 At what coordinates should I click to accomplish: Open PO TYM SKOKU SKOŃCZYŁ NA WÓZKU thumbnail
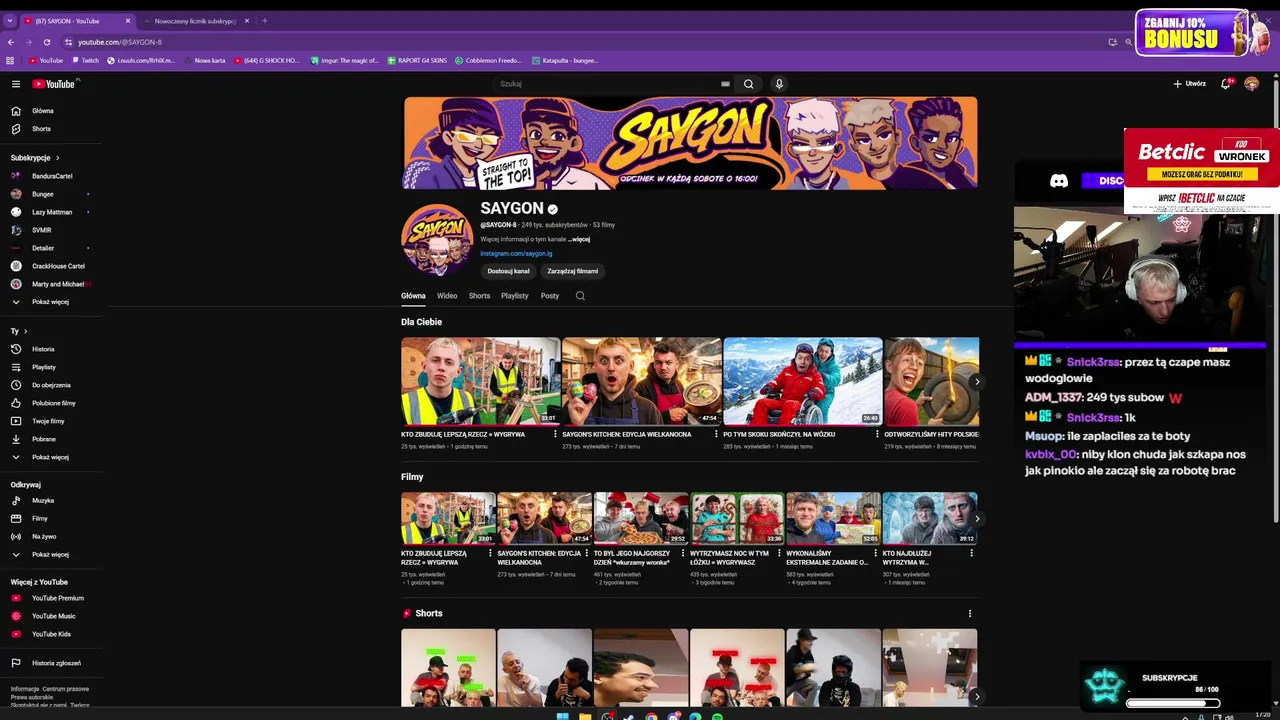click(x=803, y=381)
